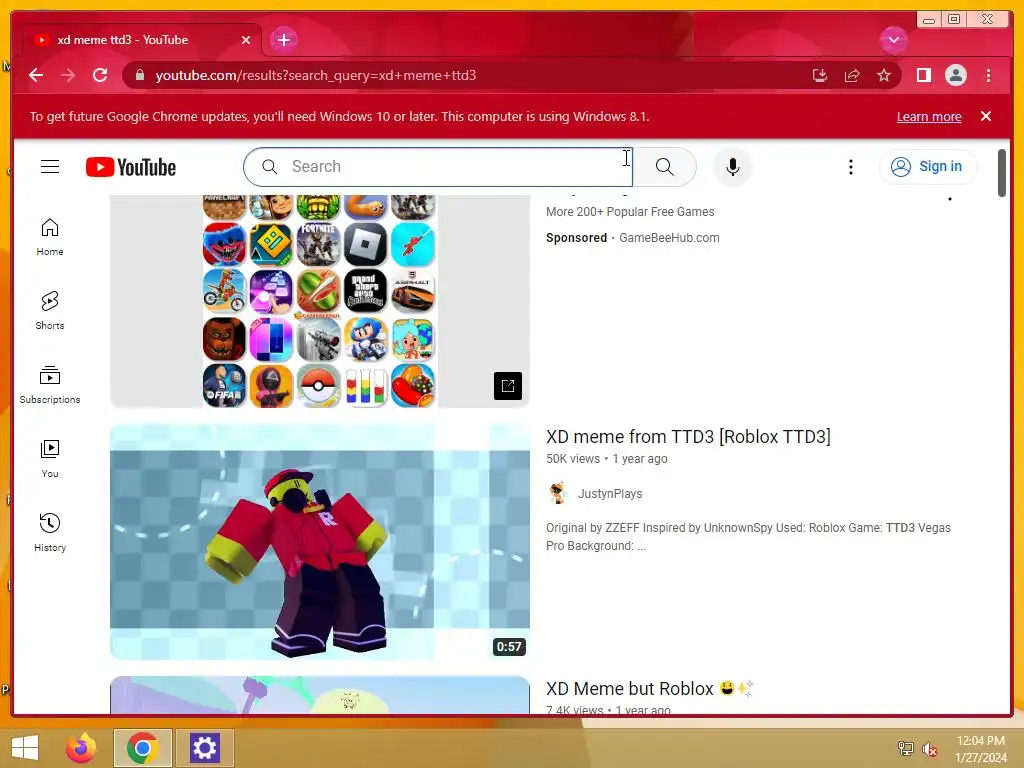Go back to previous page
The image size is (1024, 768).
36,75
